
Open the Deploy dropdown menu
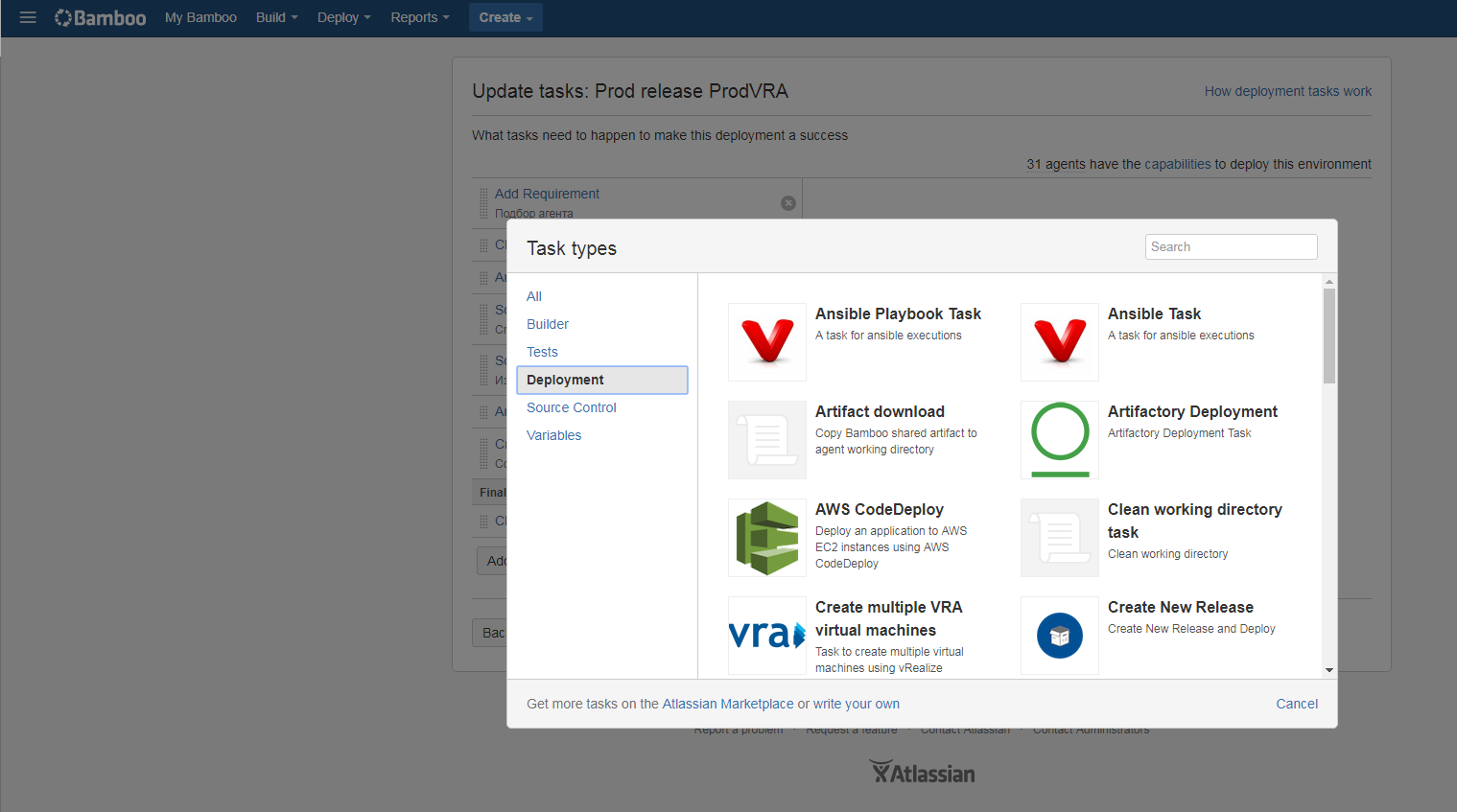tap(343, 17)
